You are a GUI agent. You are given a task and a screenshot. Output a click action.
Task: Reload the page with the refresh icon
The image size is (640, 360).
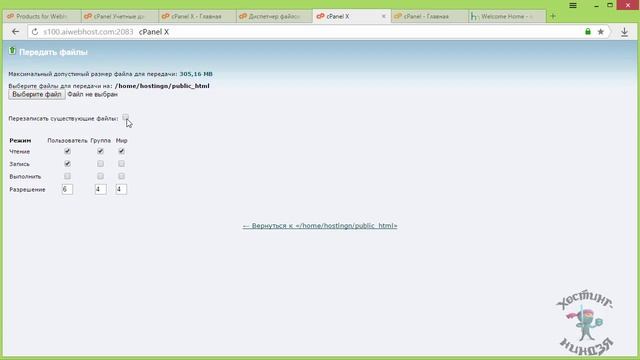click(x=35, y=32)
